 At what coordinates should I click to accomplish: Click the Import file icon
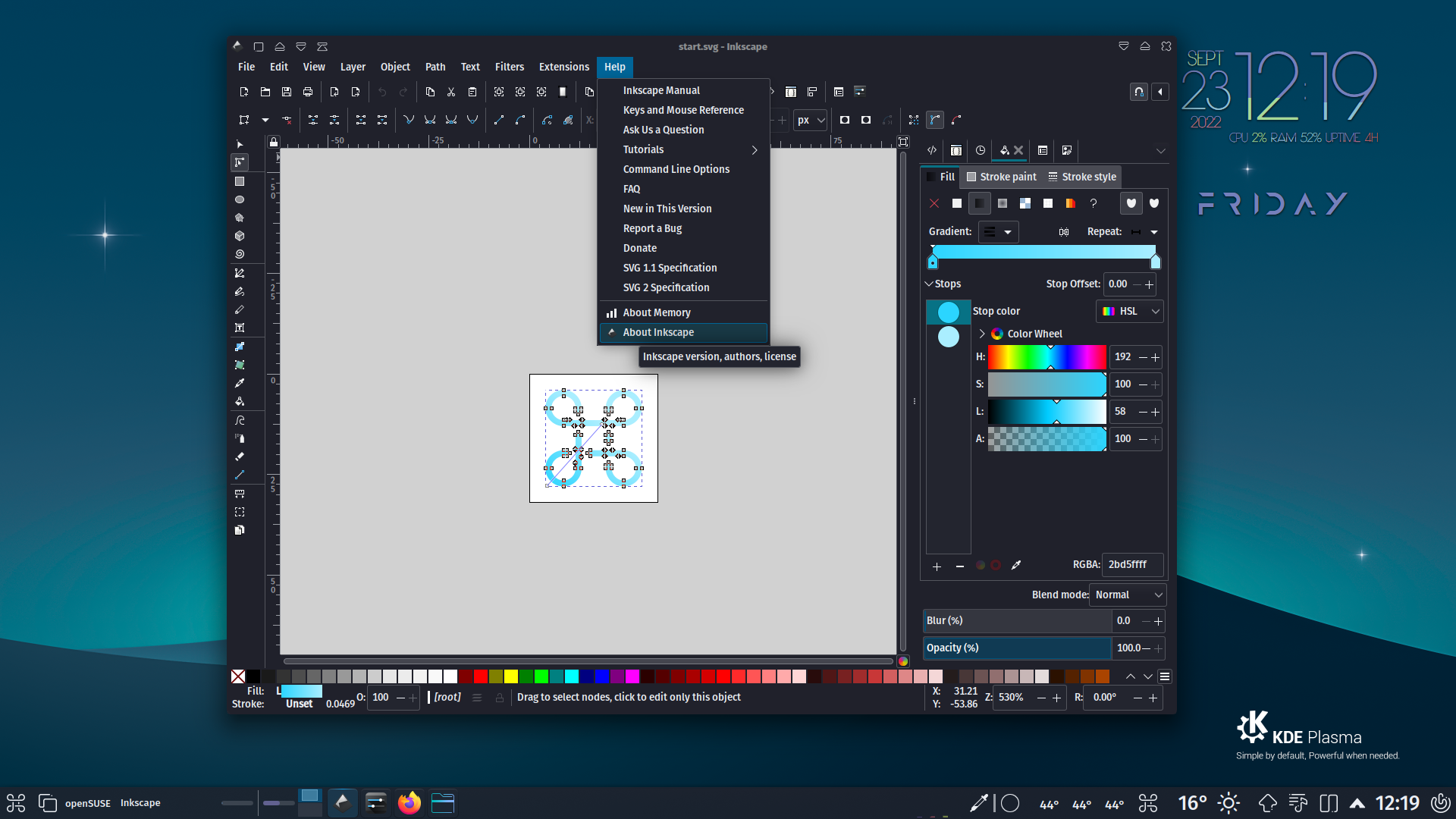click(334, 92)
